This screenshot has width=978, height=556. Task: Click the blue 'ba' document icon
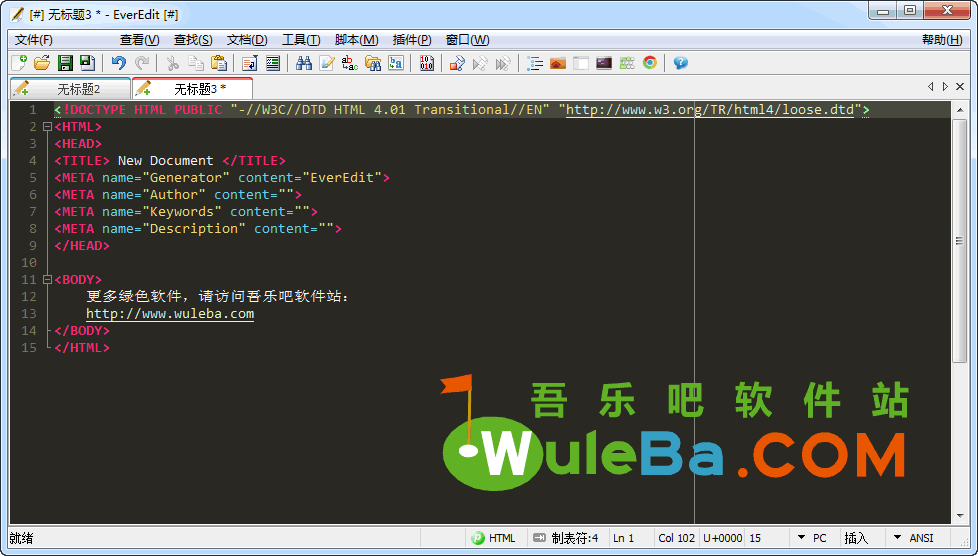tap(396, 62)
